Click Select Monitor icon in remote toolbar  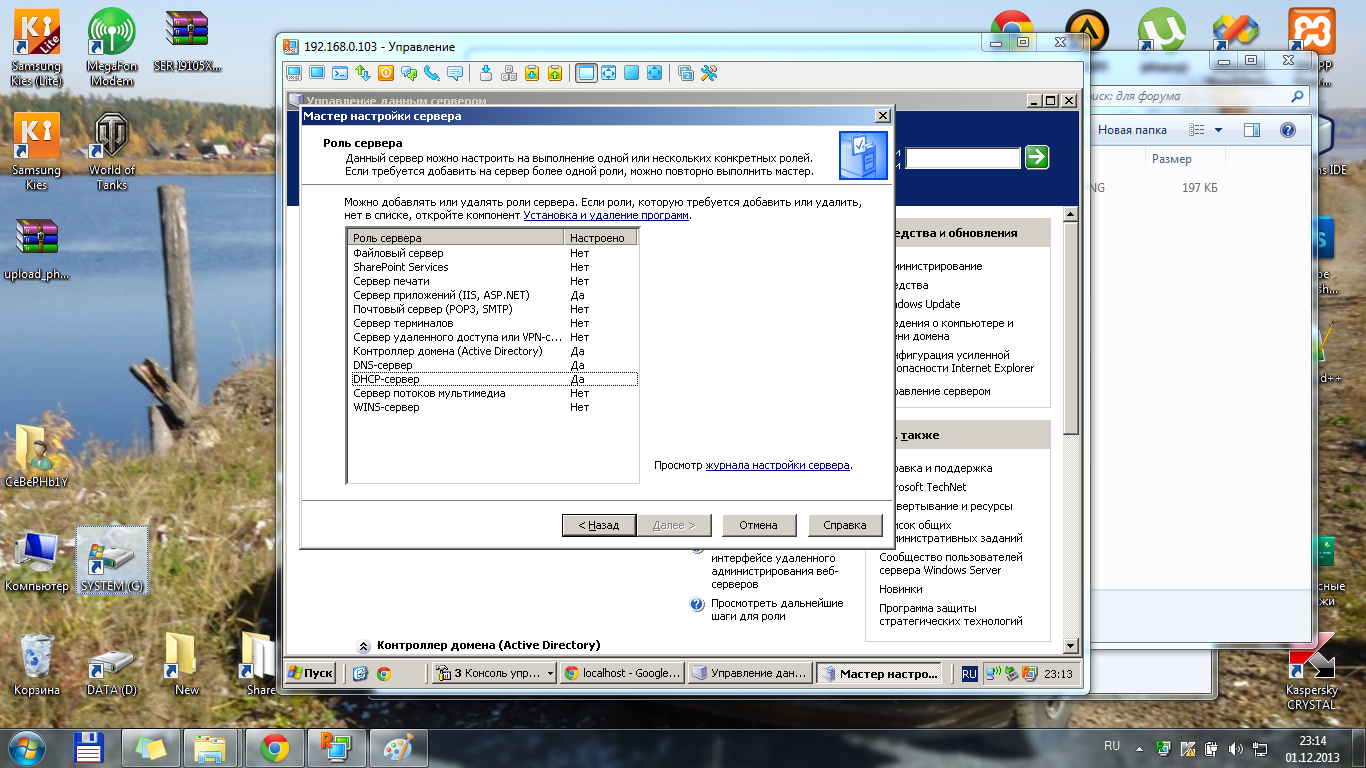(x=686, y=73)
